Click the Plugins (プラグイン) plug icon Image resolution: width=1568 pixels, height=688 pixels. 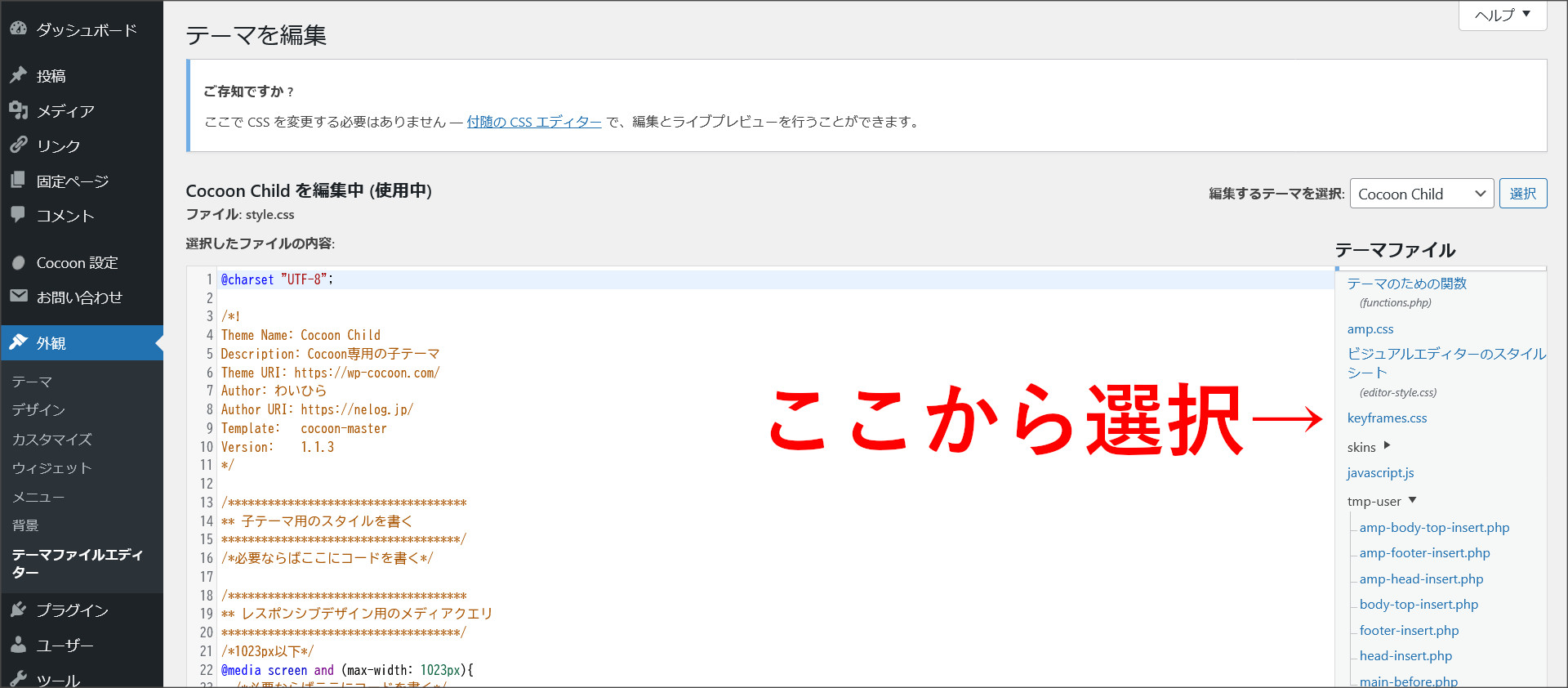[x=18, y=610]
